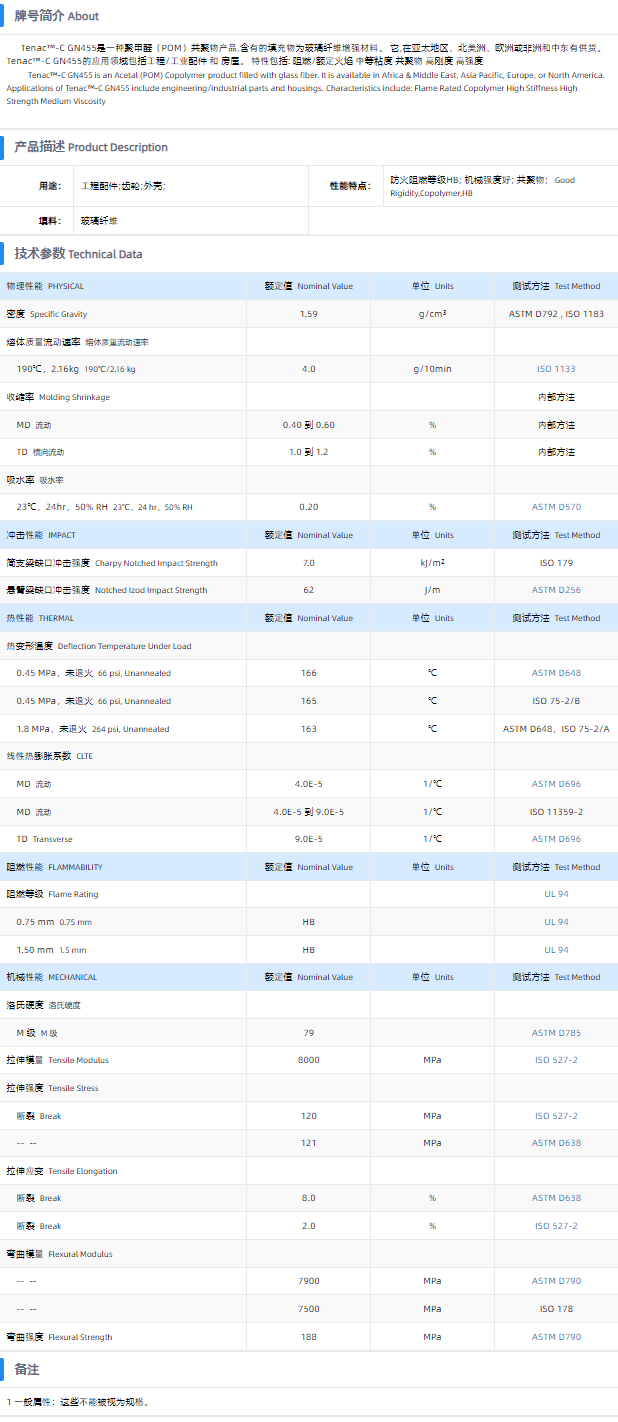Open ASTM D790 link in the 7900 MPa row

pos(556,1281)
